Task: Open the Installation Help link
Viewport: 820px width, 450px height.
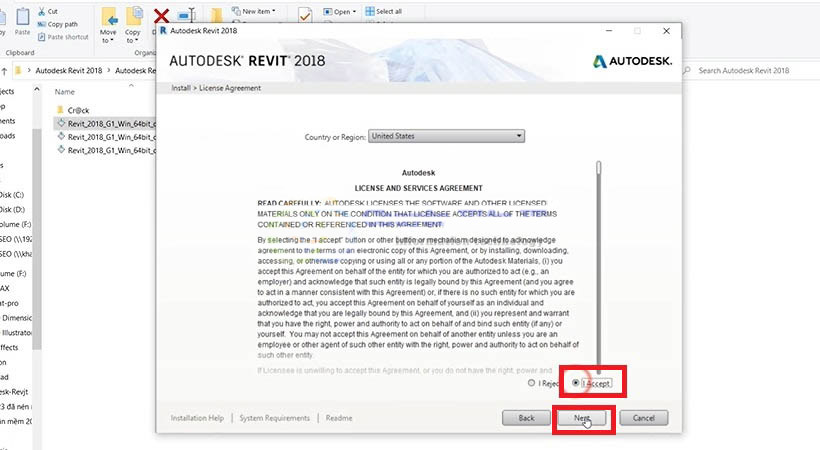Action: coord(197,418)
